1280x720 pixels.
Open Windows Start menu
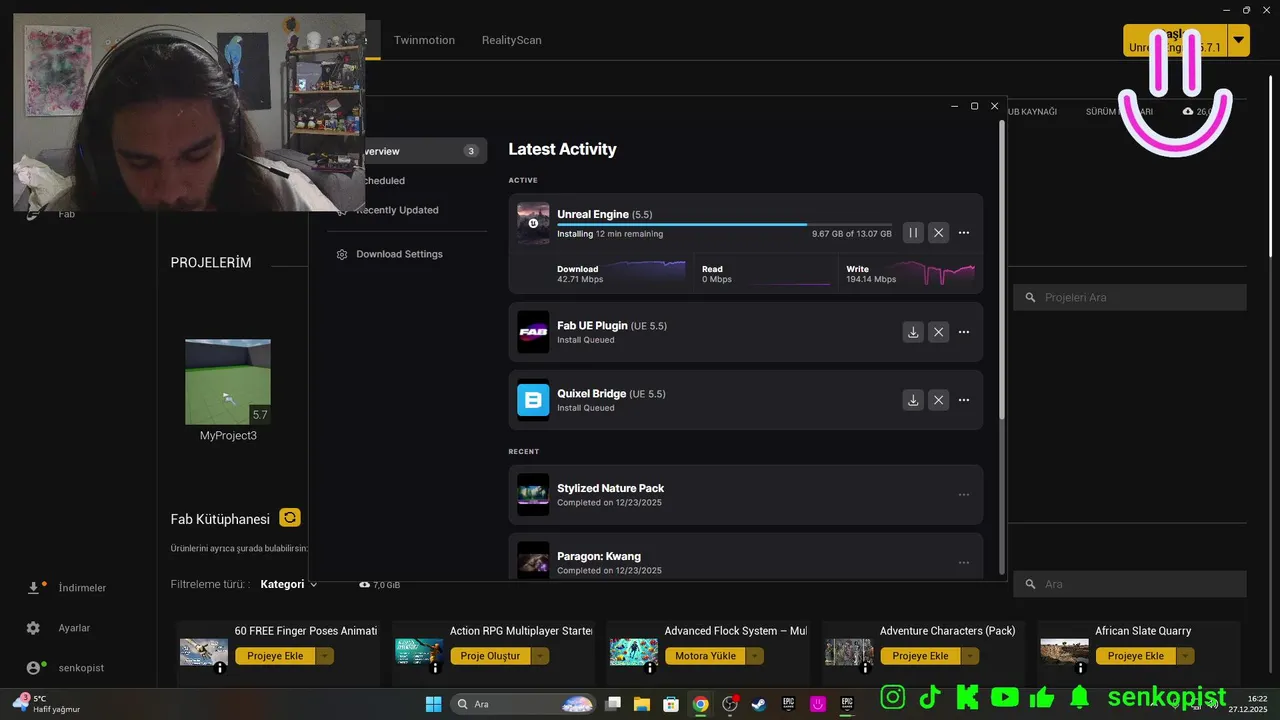click(x=433, y=704)
